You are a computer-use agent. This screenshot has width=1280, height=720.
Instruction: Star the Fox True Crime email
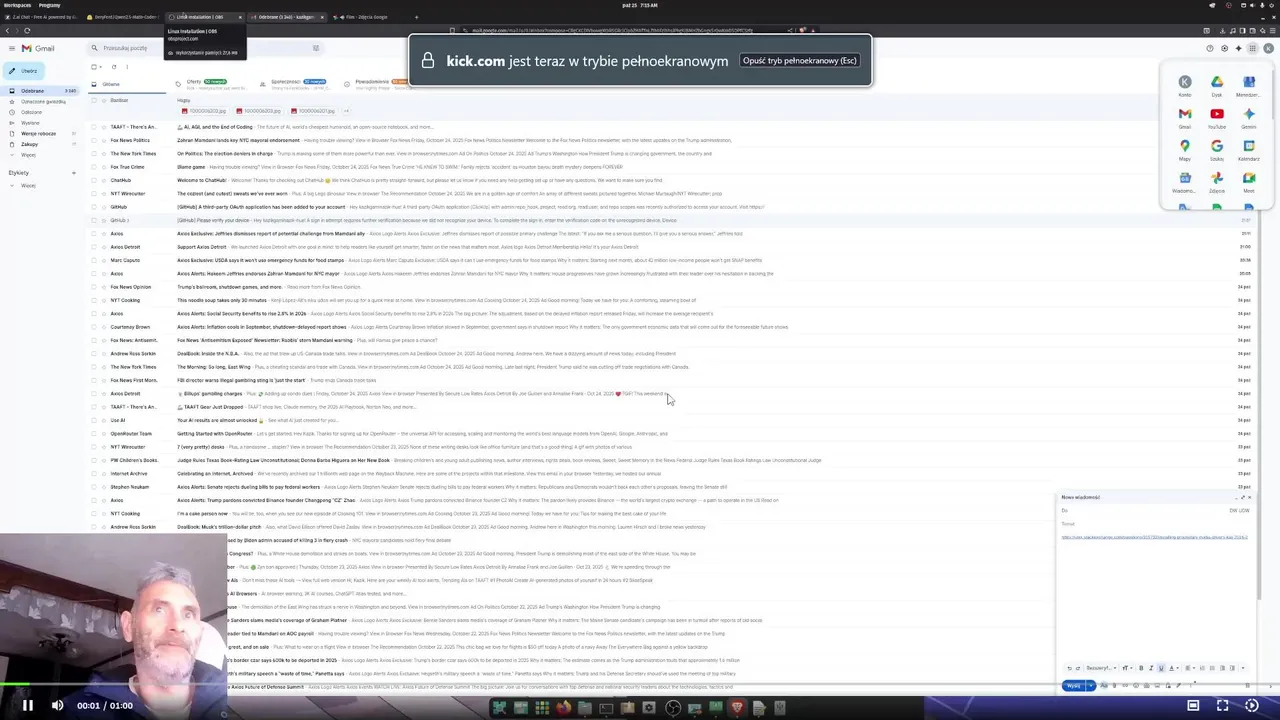pos(104,167)
